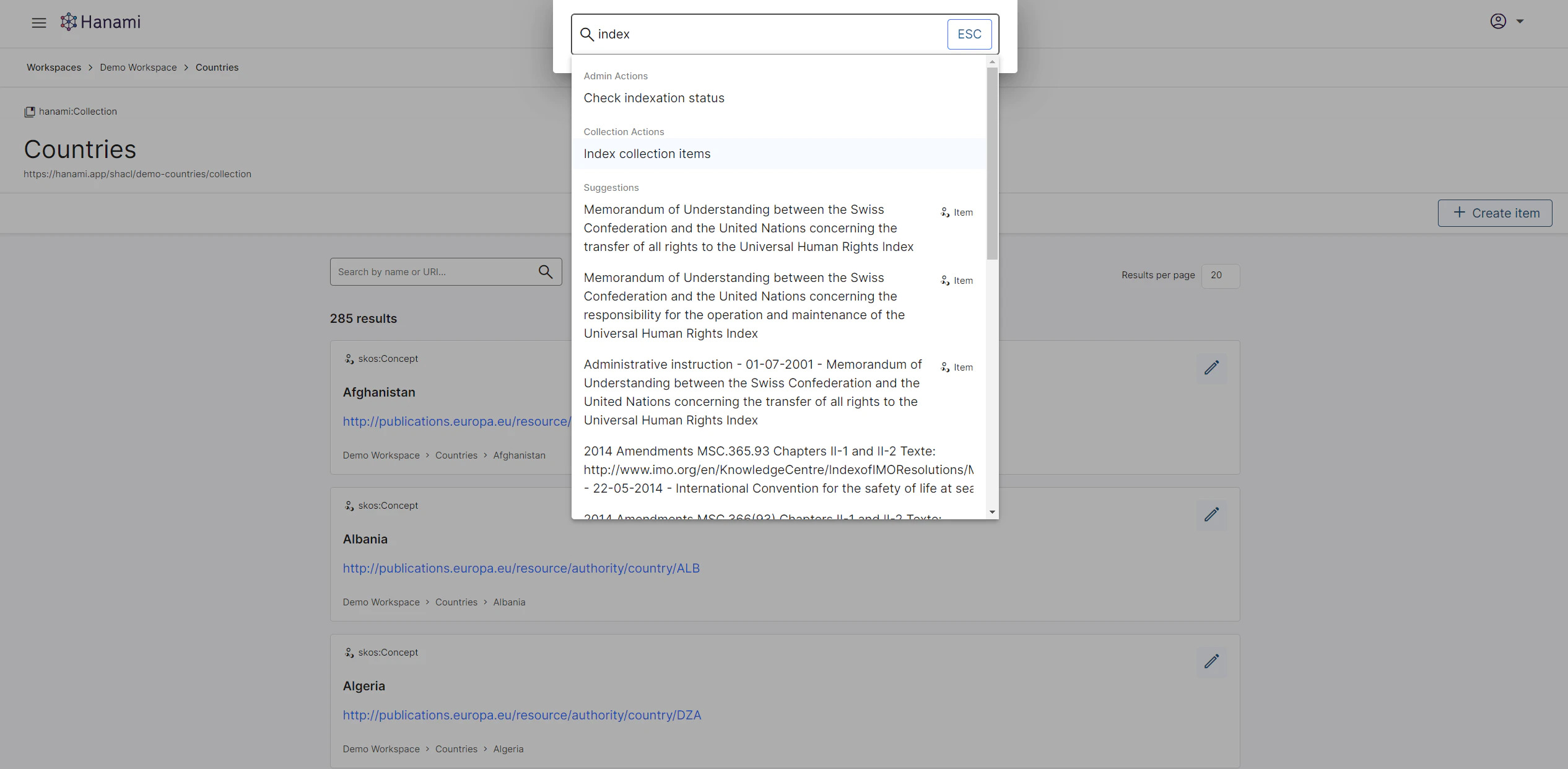The height and width of the screenshot is (769, 1568).
Task: Click the 'Demo Workspace' breadcrumb link
Action: point(137,67)
